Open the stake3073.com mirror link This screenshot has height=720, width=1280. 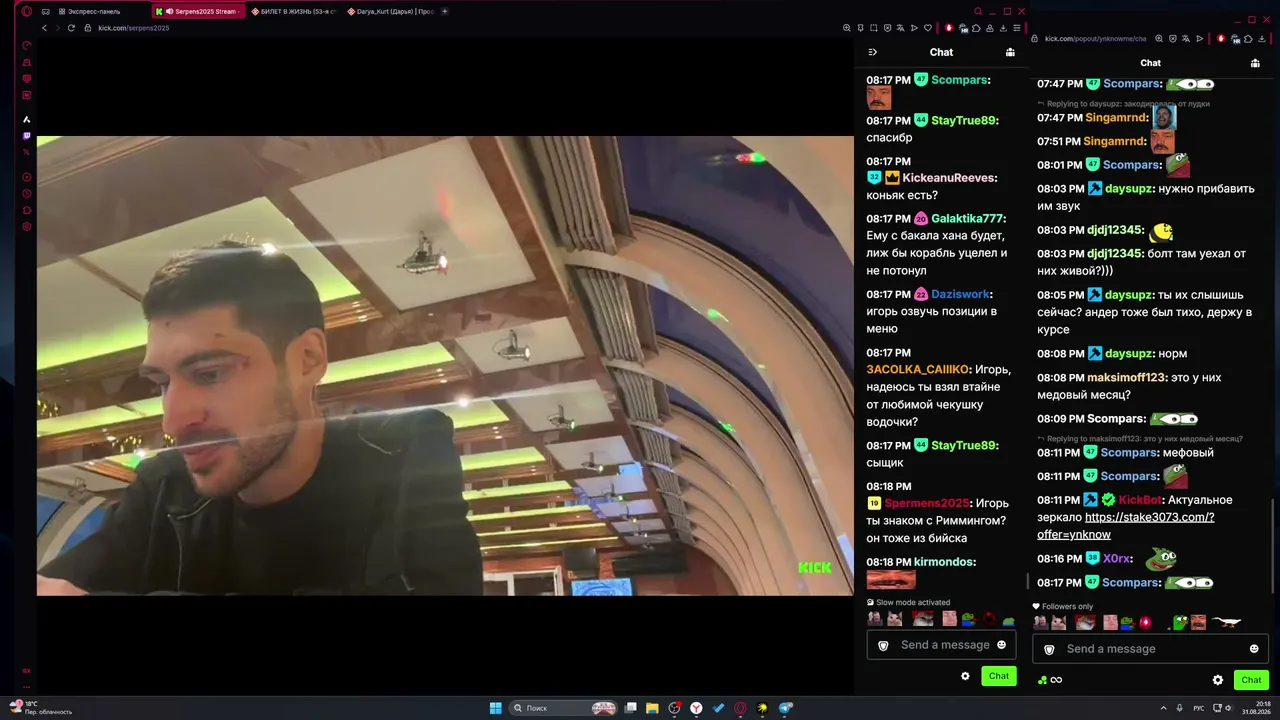click(x=1126, y=526)
